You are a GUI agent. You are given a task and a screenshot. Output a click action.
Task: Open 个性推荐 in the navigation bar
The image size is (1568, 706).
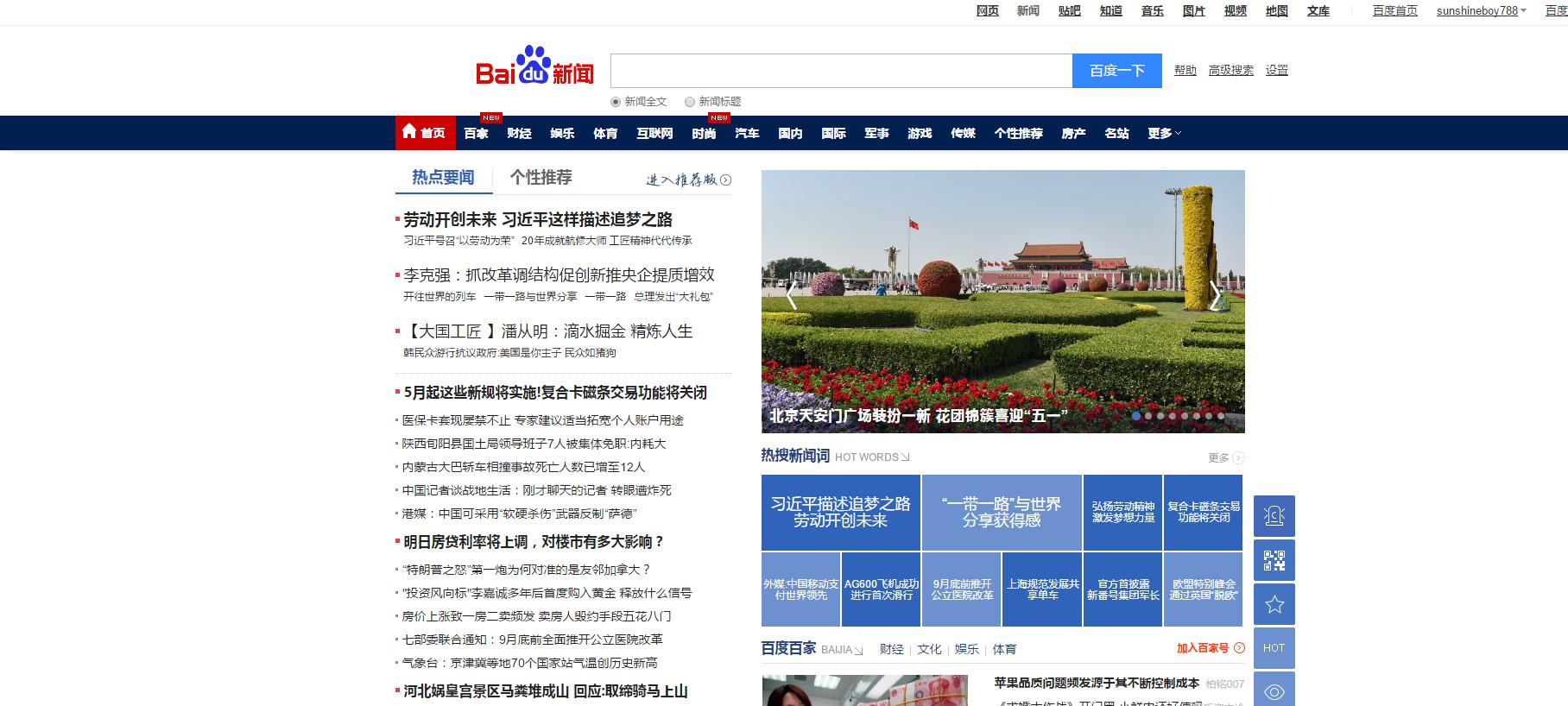click(x=1018, y=133)
